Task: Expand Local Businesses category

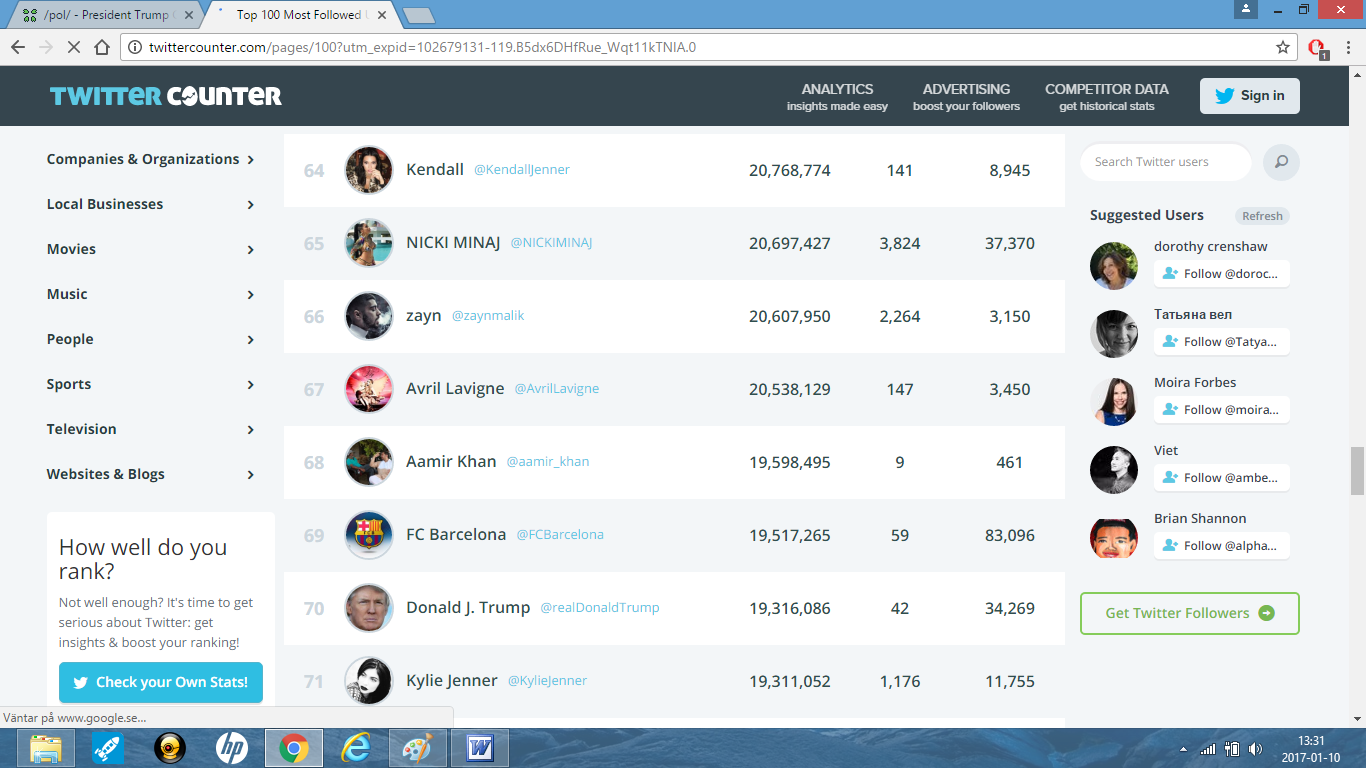Action: (151, 204)
